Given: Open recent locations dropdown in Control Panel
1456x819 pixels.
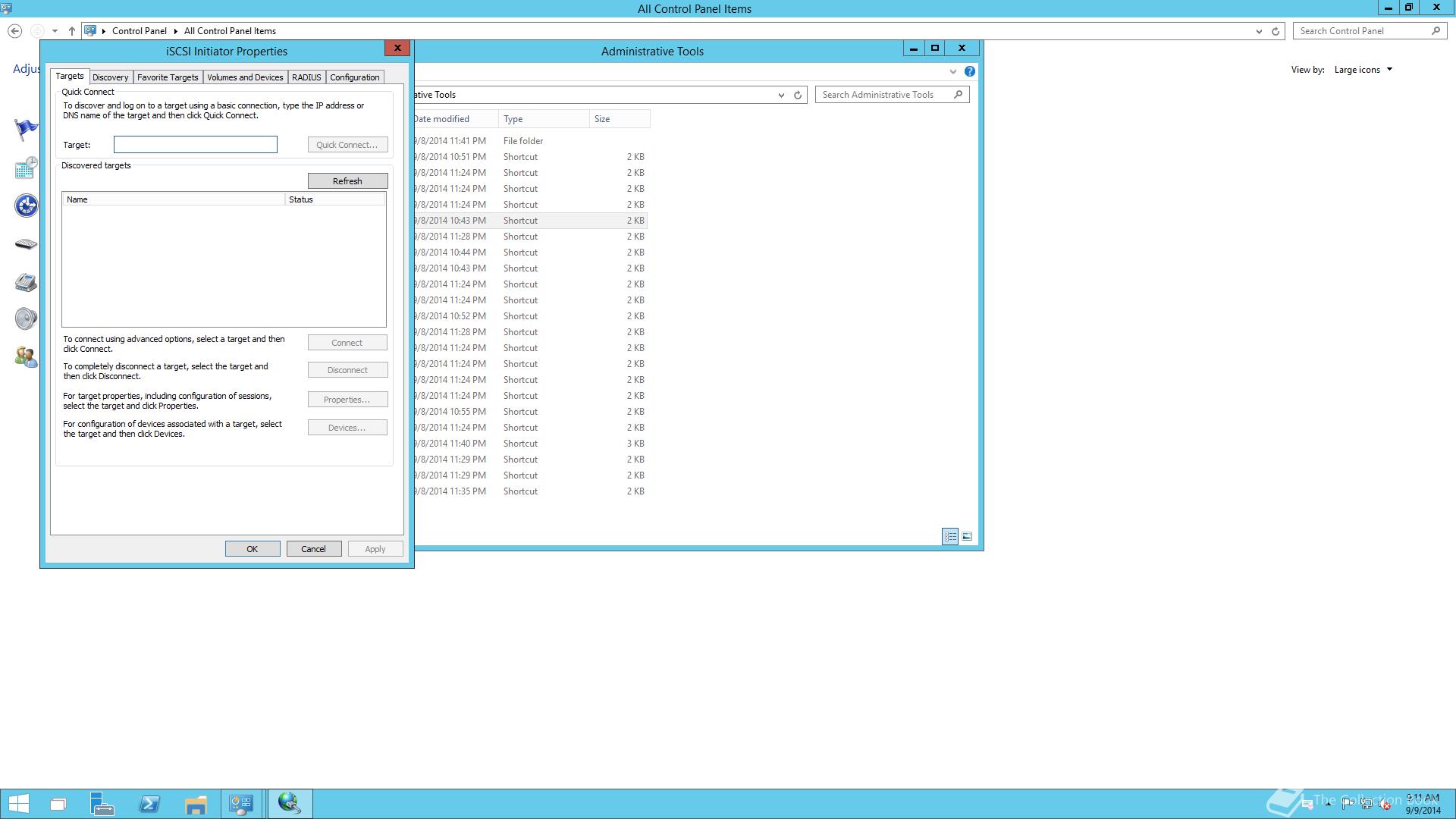Looking at the screenshot, I should click(x=55, y=31).
